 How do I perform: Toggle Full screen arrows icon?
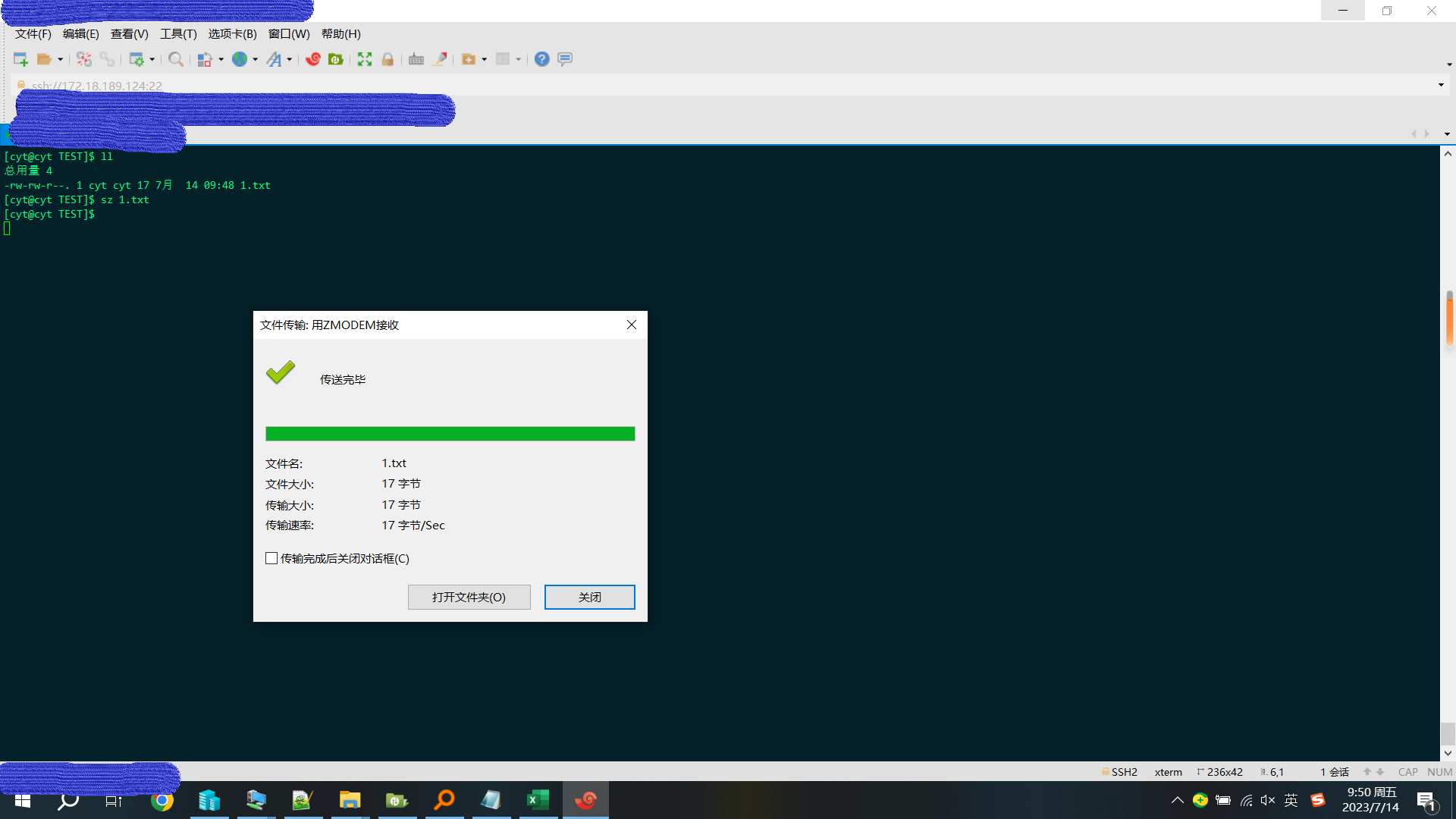click(365, 59)
